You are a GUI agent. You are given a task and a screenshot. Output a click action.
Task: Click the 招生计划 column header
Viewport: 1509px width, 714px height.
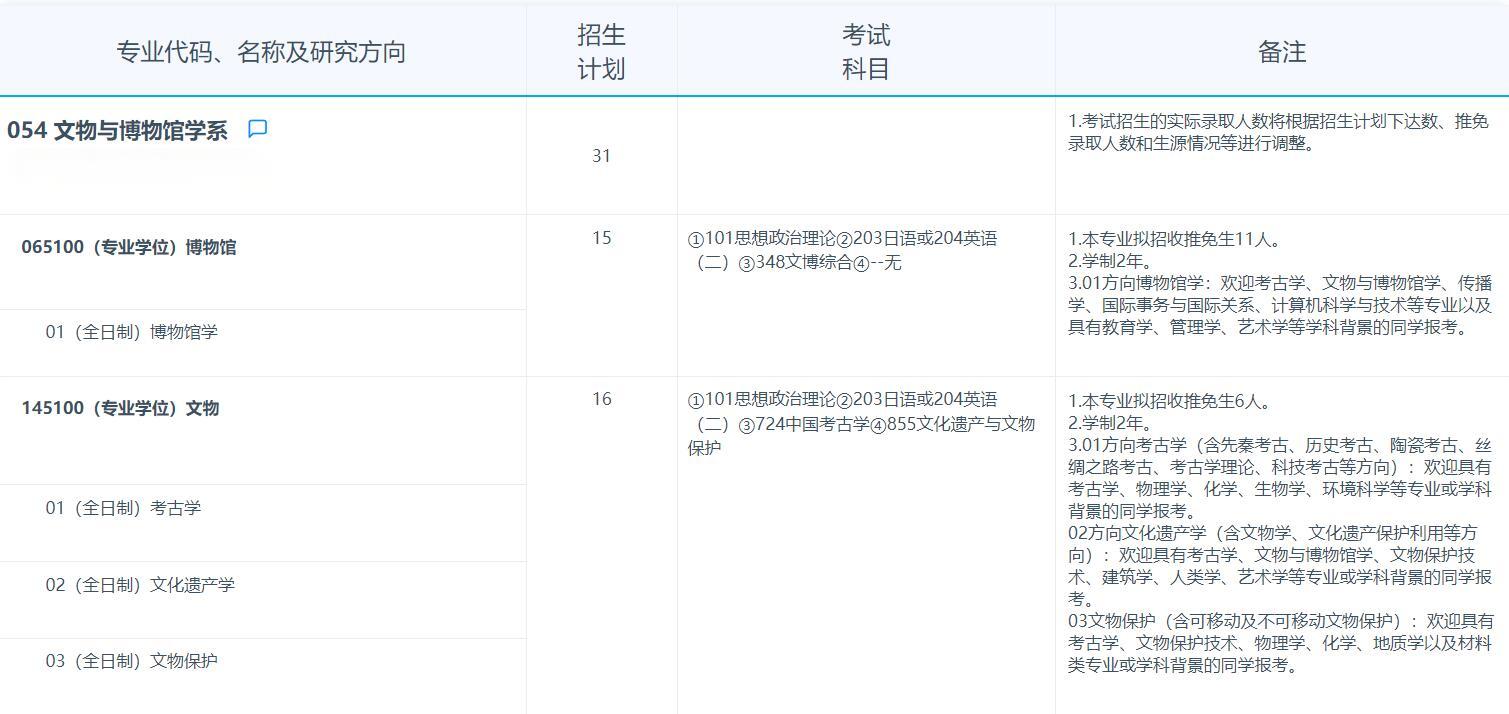pyautogui.click(x=601, y=49)
